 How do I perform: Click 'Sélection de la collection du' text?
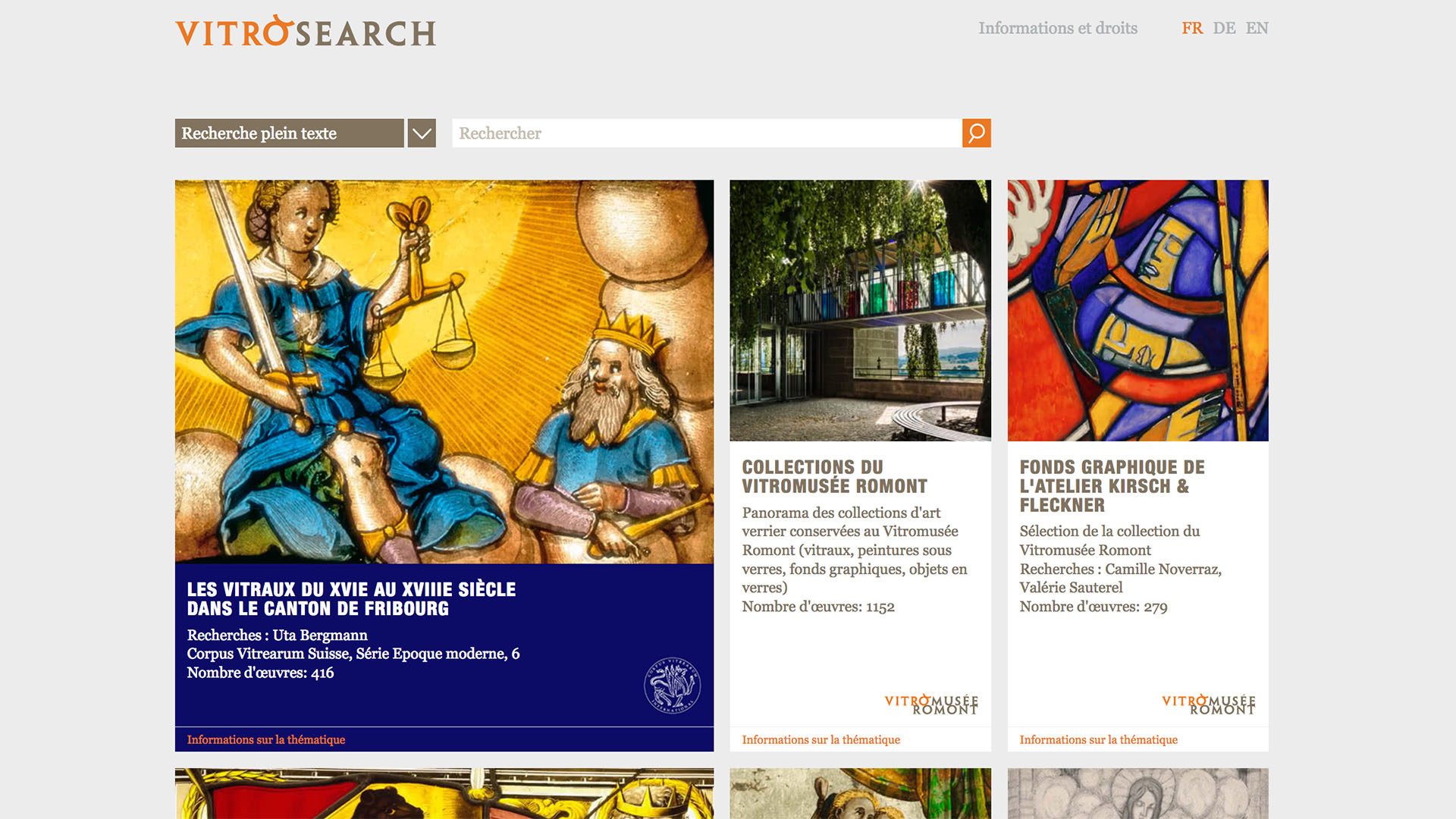tap(1109, 531)
